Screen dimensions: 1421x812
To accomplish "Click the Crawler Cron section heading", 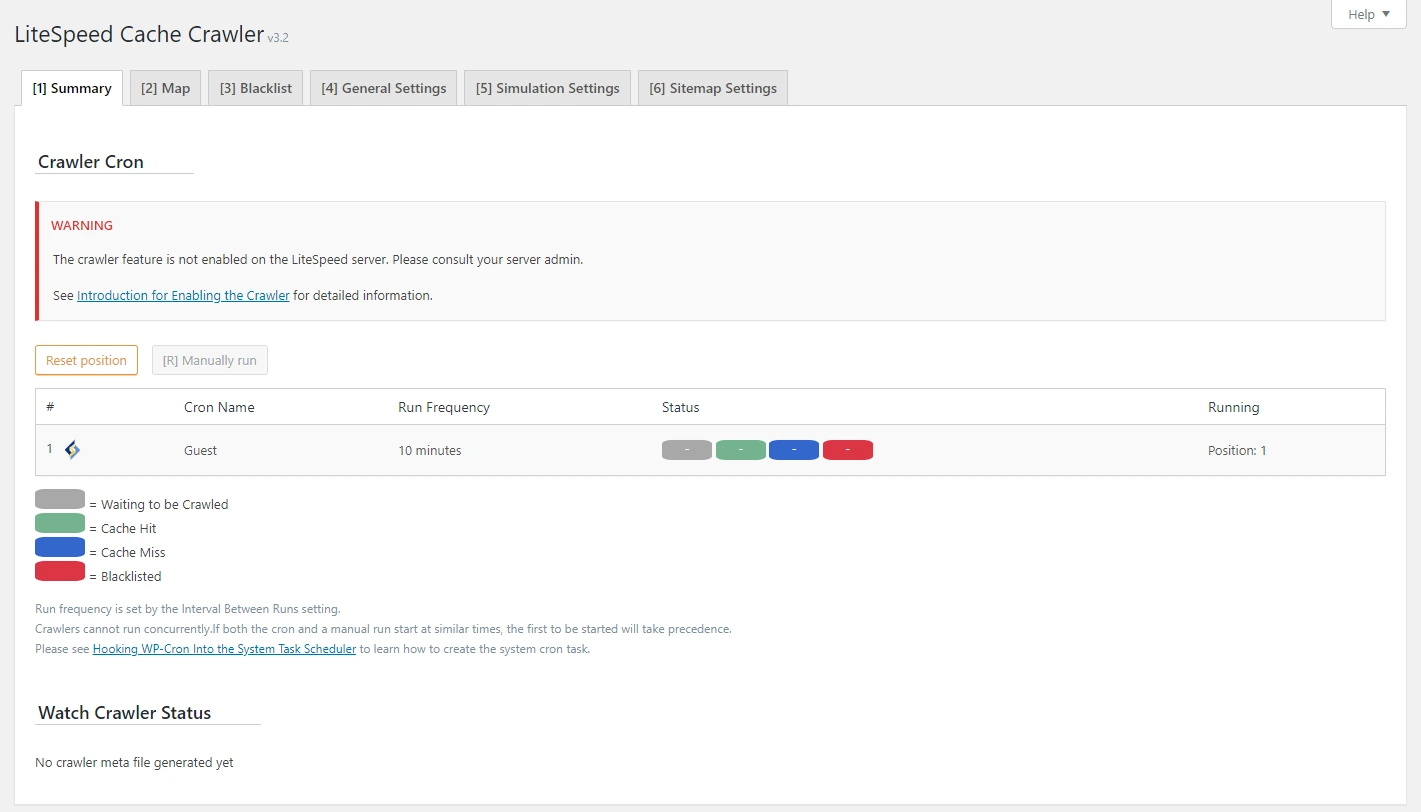I will 91,161.
